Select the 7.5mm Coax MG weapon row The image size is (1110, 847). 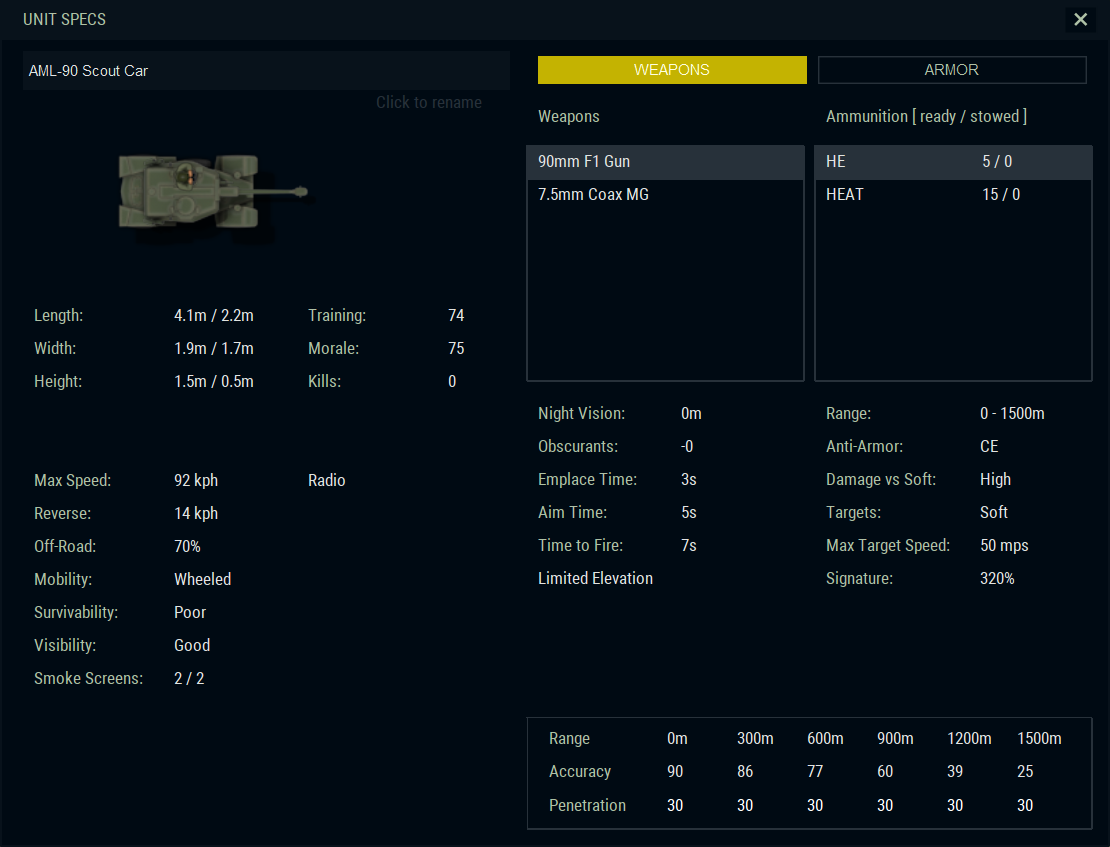tap(665, 195)
